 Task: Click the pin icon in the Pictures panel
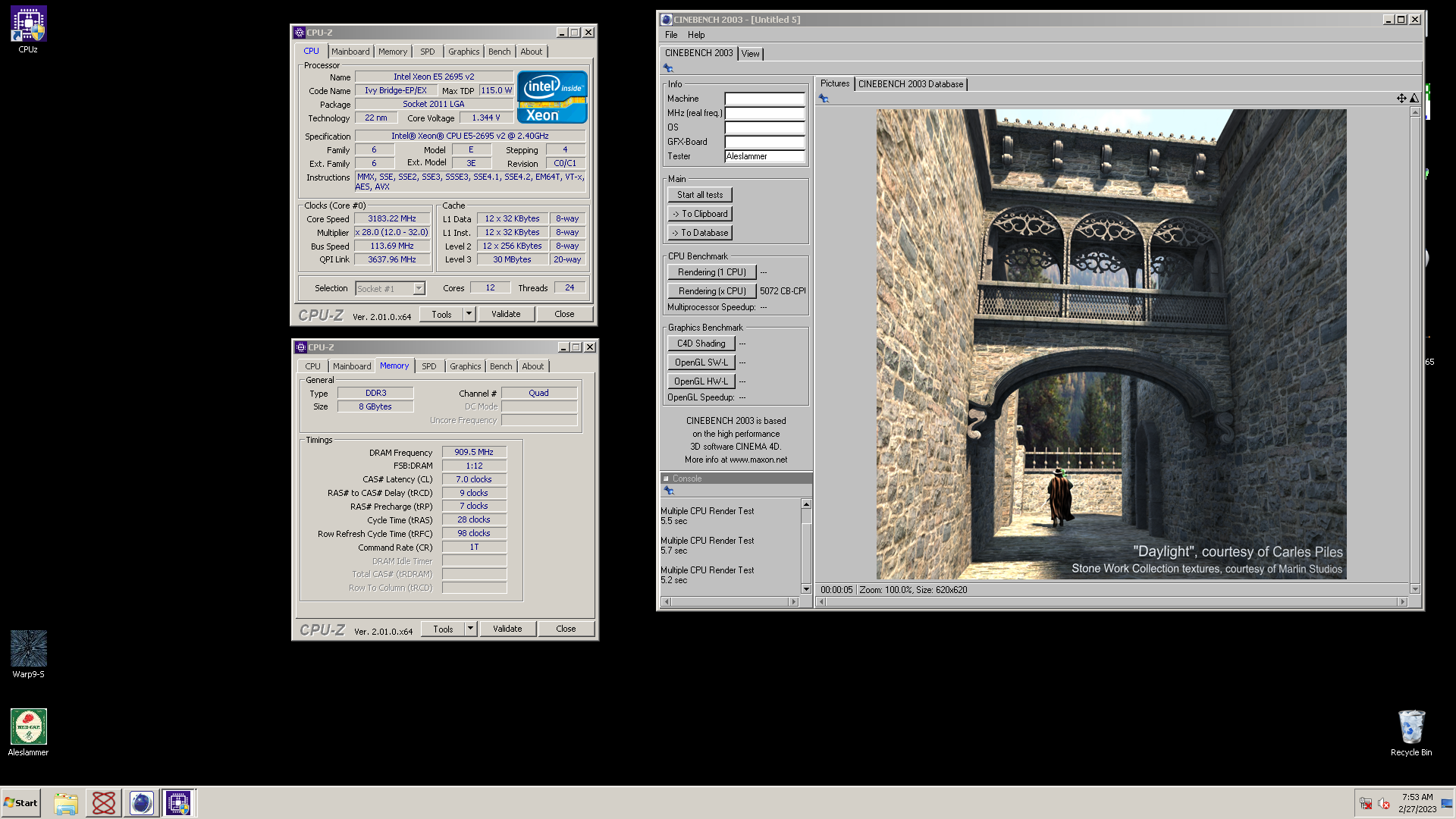coord(824,99)
